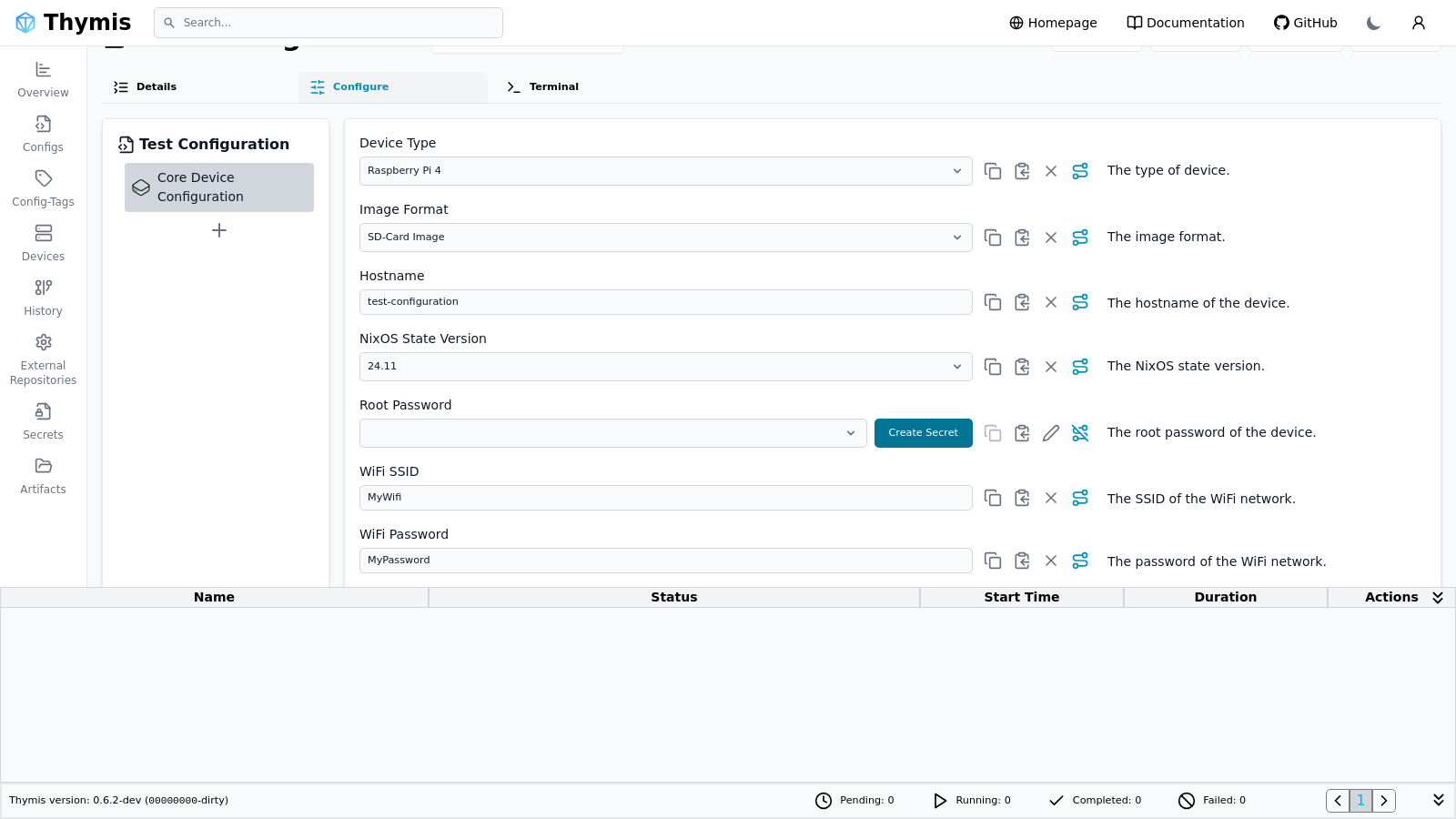Paste into the Device Type field
This screenshot has width=1456, height=819.
click(x=1022, y=171)
